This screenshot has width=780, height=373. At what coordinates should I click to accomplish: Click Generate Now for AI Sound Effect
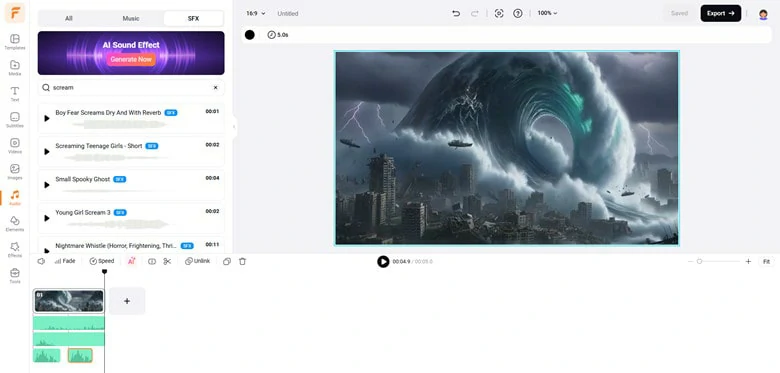[x=131, y=59]
